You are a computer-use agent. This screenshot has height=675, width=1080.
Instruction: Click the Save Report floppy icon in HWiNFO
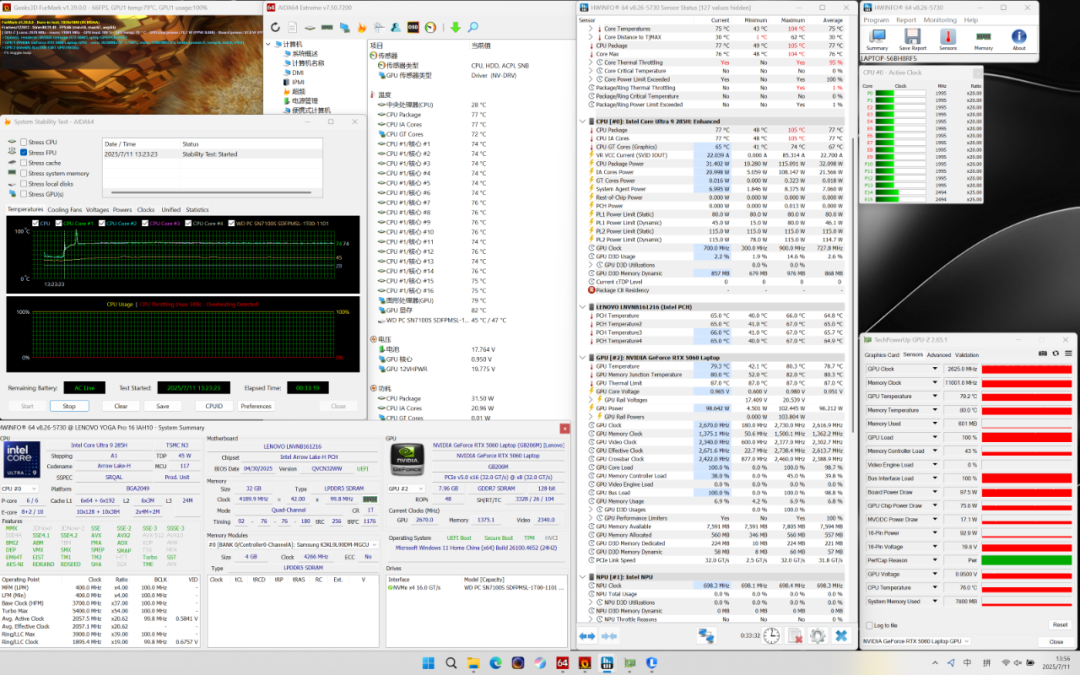pyautogui.click(x=913, y=39)
